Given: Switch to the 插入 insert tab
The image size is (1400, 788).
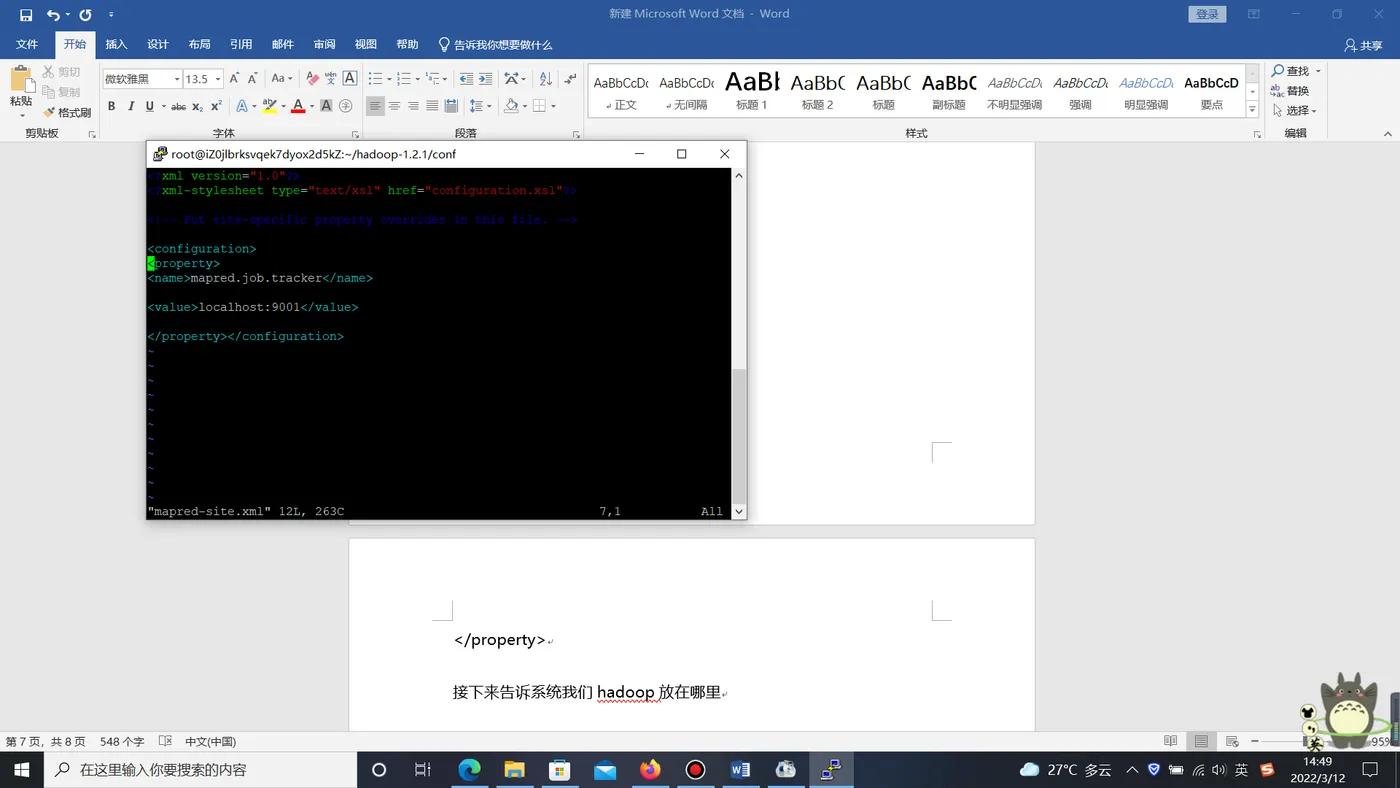Looking at the screenshot, I should click(x=116, y=45).
